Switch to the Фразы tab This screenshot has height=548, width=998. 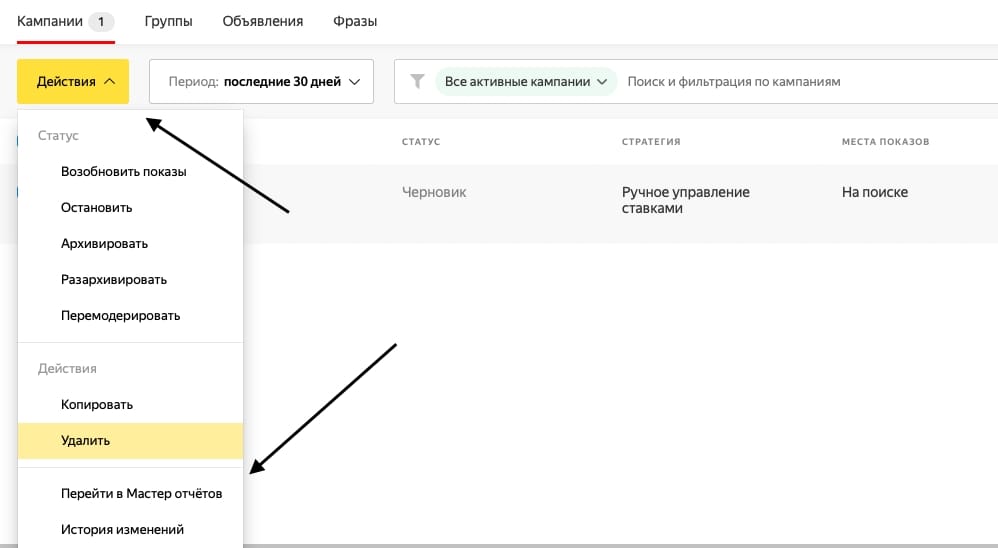pos(355,21)
